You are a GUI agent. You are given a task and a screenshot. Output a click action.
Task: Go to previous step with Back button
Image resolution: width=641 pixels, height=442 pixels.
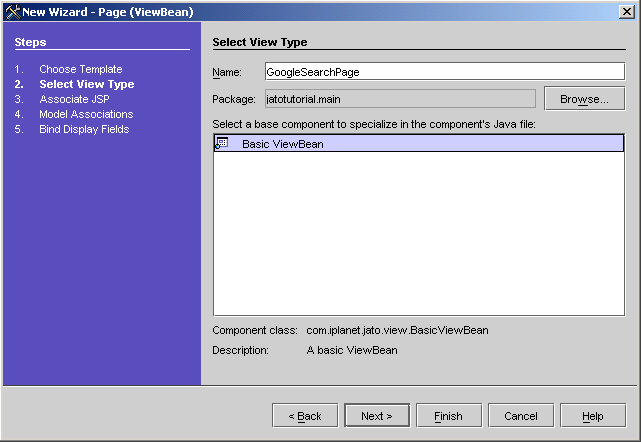305,416
